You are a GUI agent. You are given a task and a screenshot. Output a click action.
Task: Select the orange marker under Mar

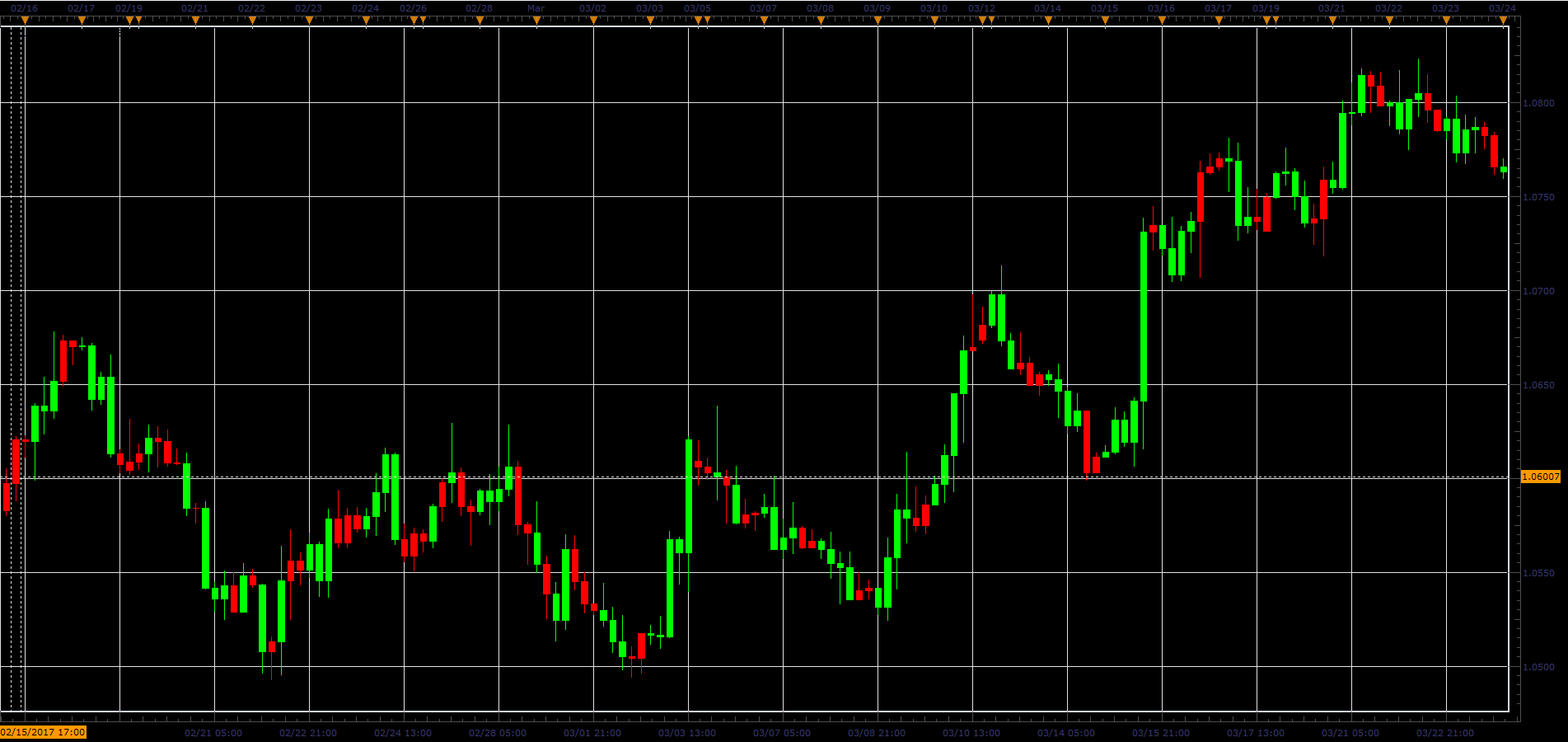(x=536, y=21)
